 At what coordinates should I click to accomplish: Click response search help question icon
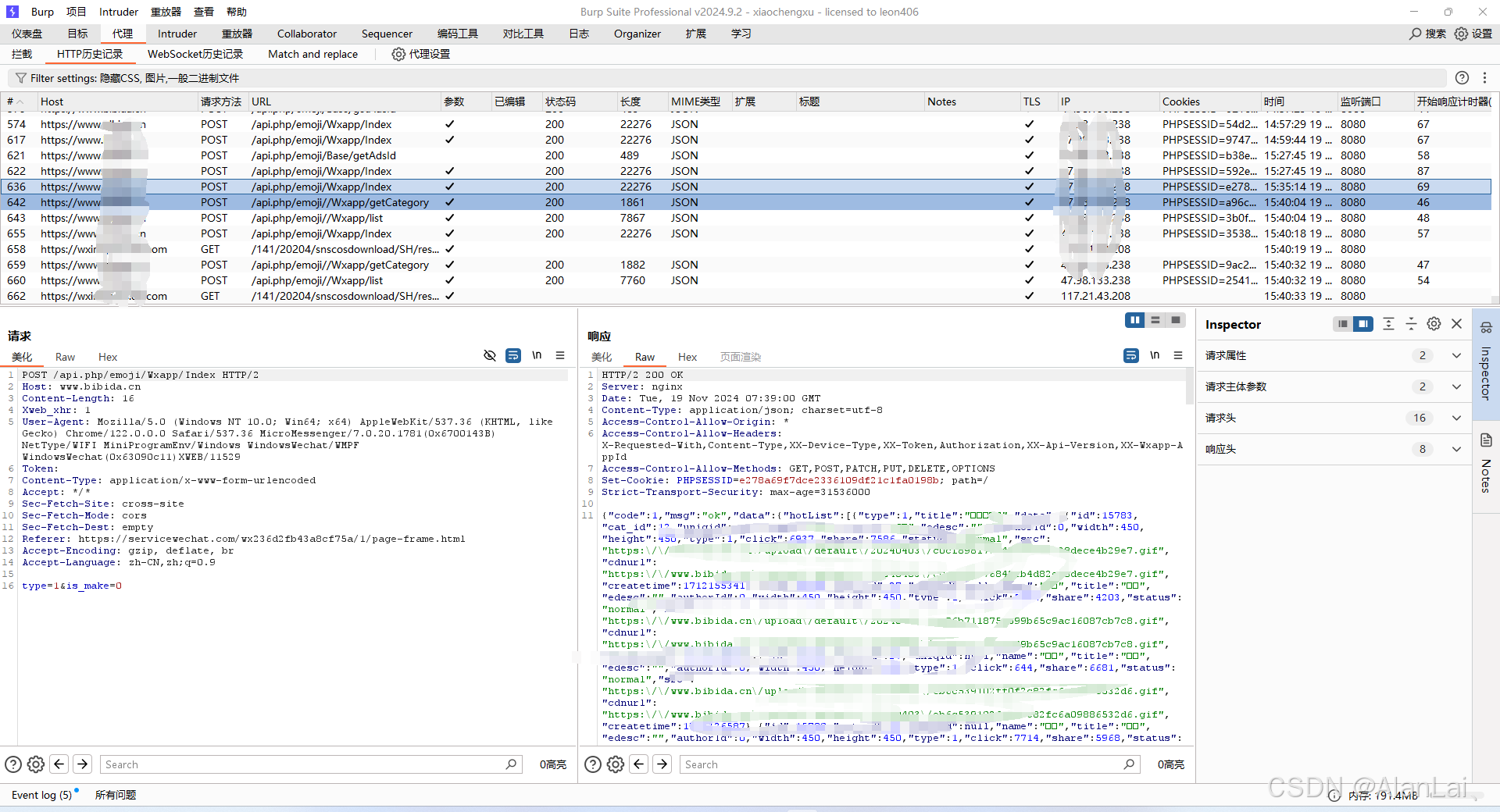coord(593,764)
